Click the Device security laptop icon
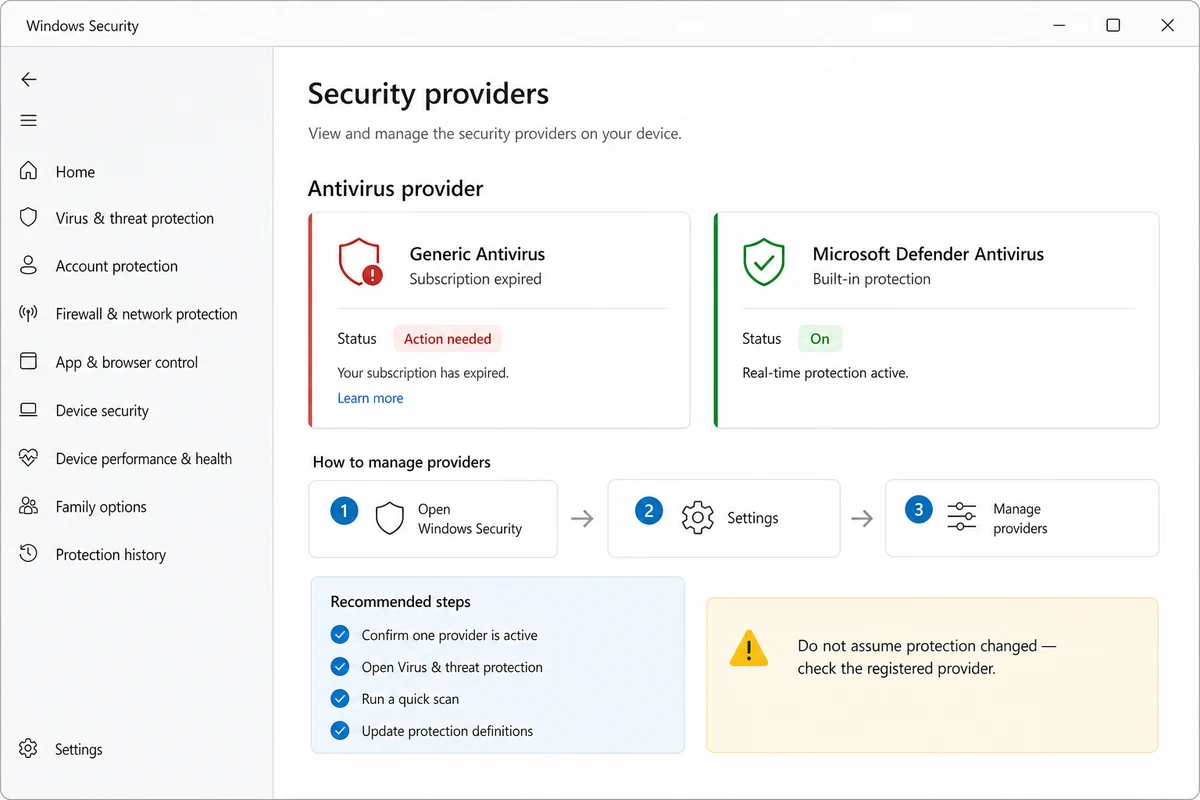This screenshot has width=1200, height=800. pyautogui.click(x=29, y=410)
